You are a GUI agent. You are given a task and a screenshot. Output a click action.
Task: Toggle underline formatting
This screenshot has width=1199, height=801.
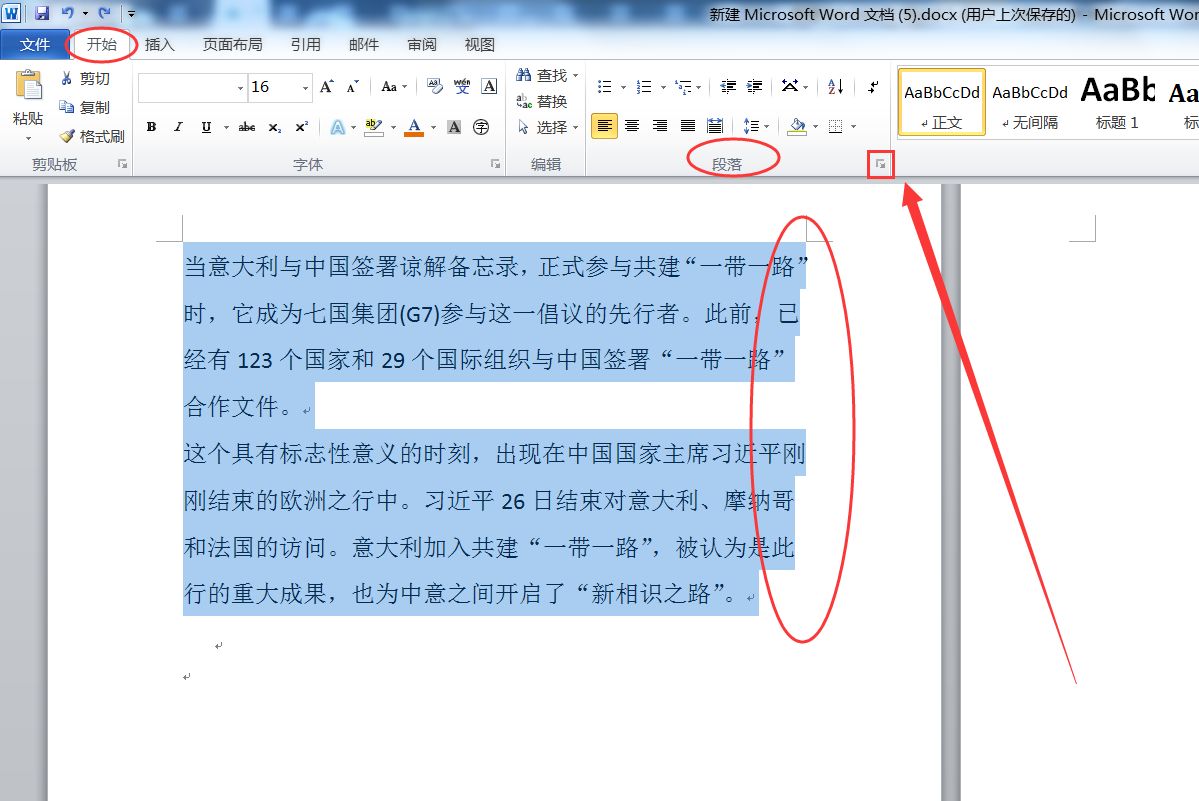pyautogui.click(x=206, y=127)
